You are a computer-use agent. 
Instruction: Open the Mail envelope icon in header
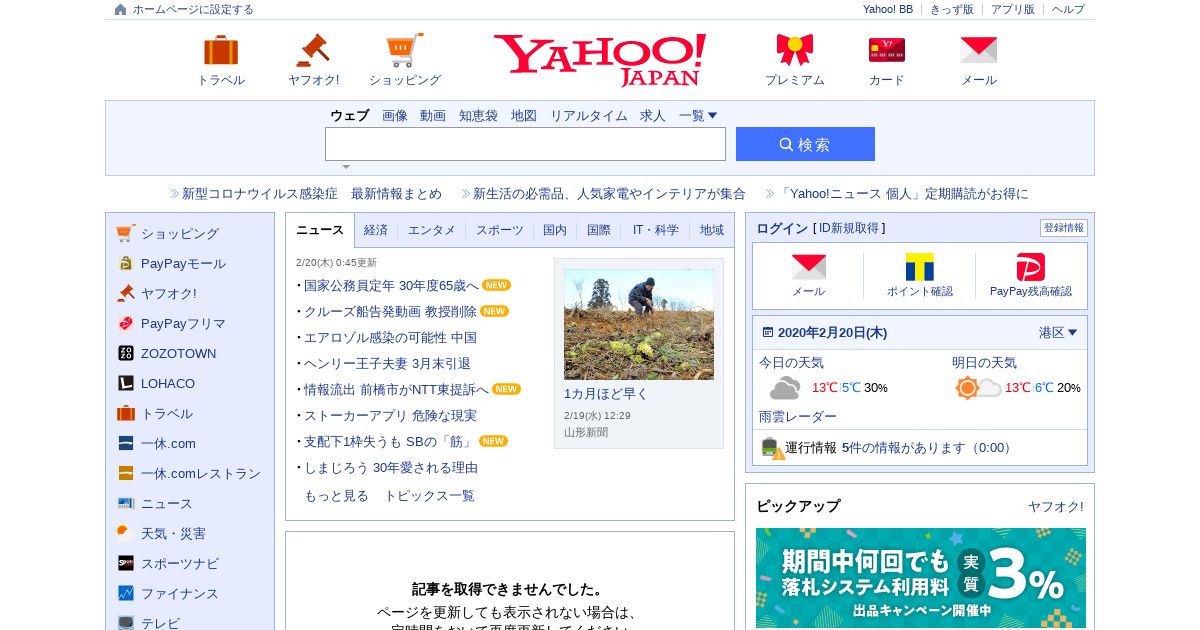click(x=979, y=50)
